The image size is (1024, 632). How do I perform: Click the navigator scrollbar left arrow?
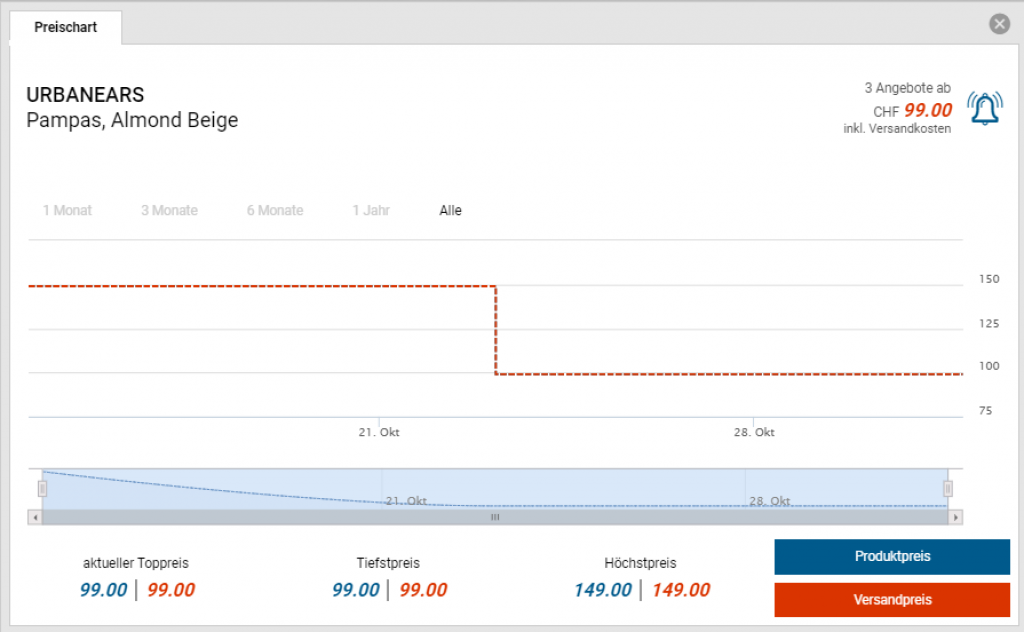(x=35, y=518)
